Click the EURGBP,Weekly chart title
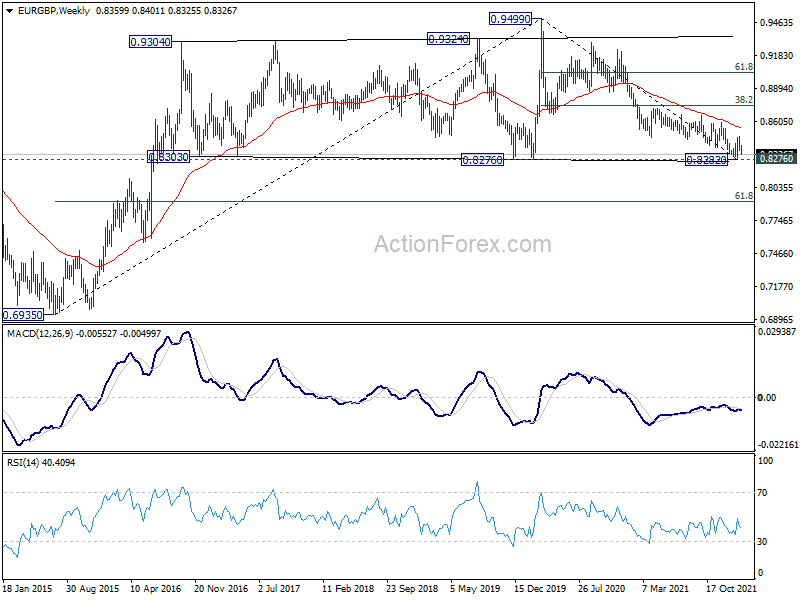The image size is (800, 600). [54, 10]
